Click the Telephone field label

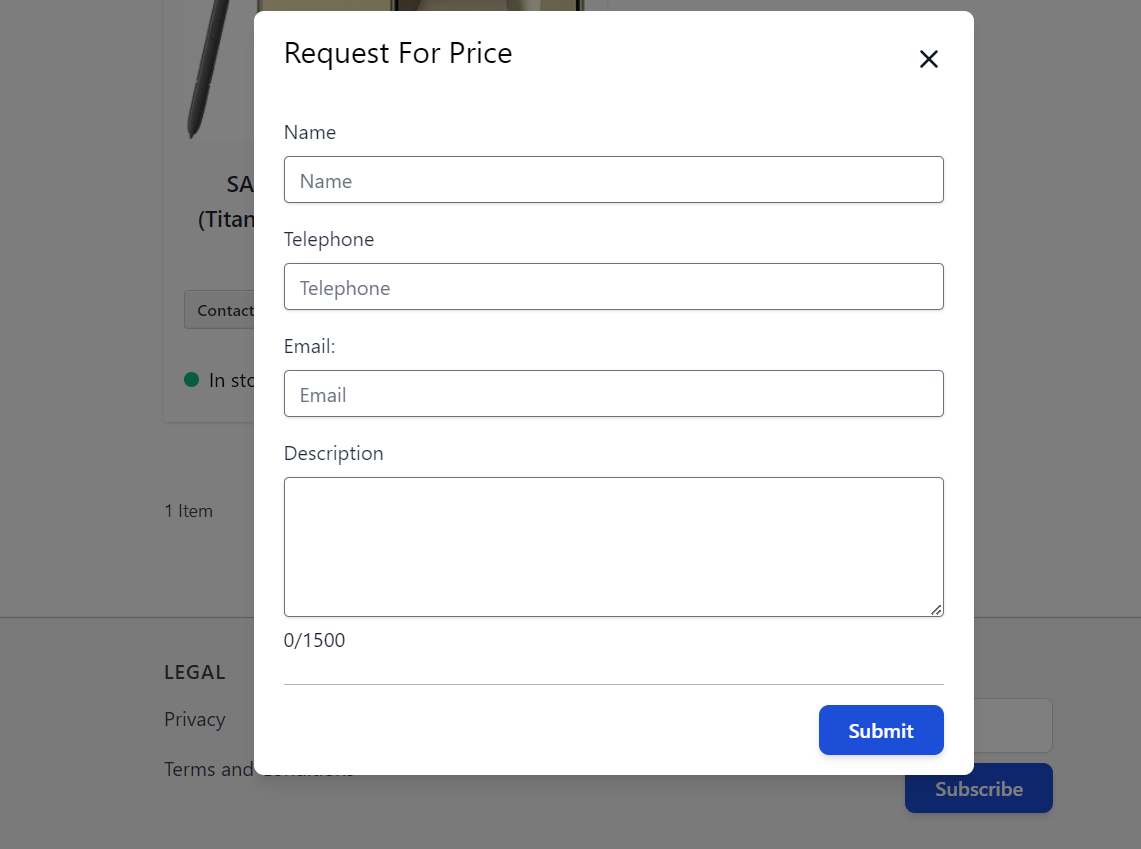tap(329, 239)
